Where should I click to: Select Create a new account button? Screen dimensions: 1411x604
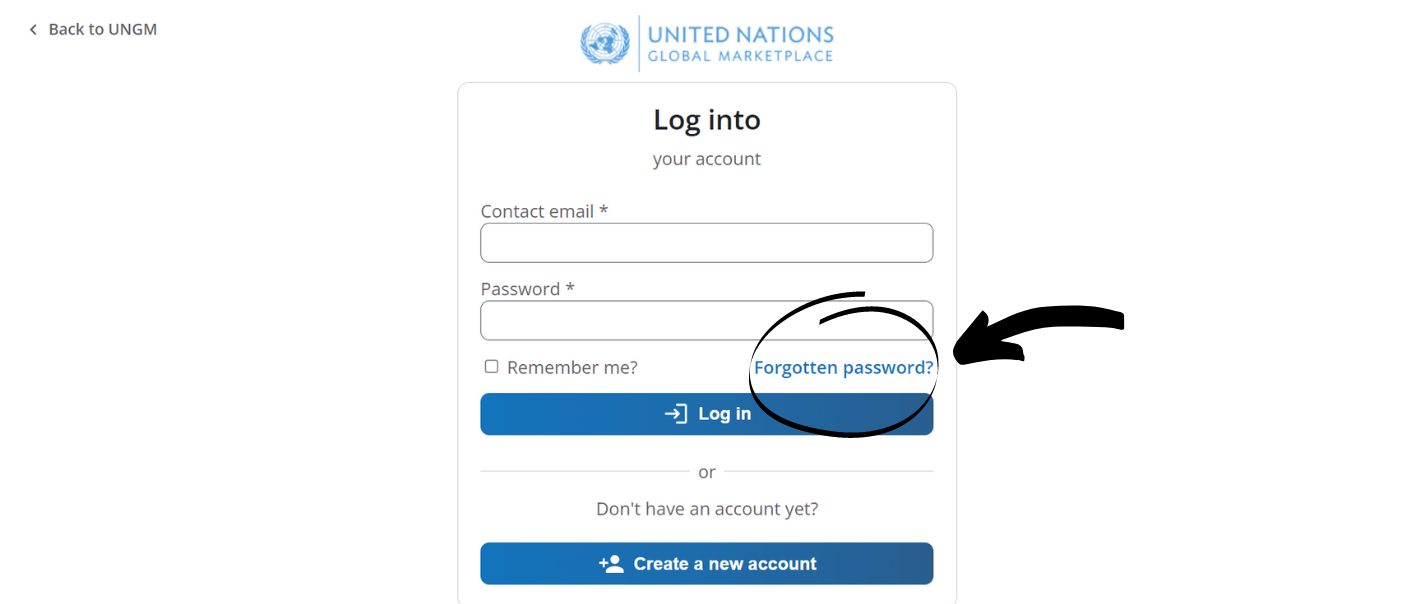[706, 564]
